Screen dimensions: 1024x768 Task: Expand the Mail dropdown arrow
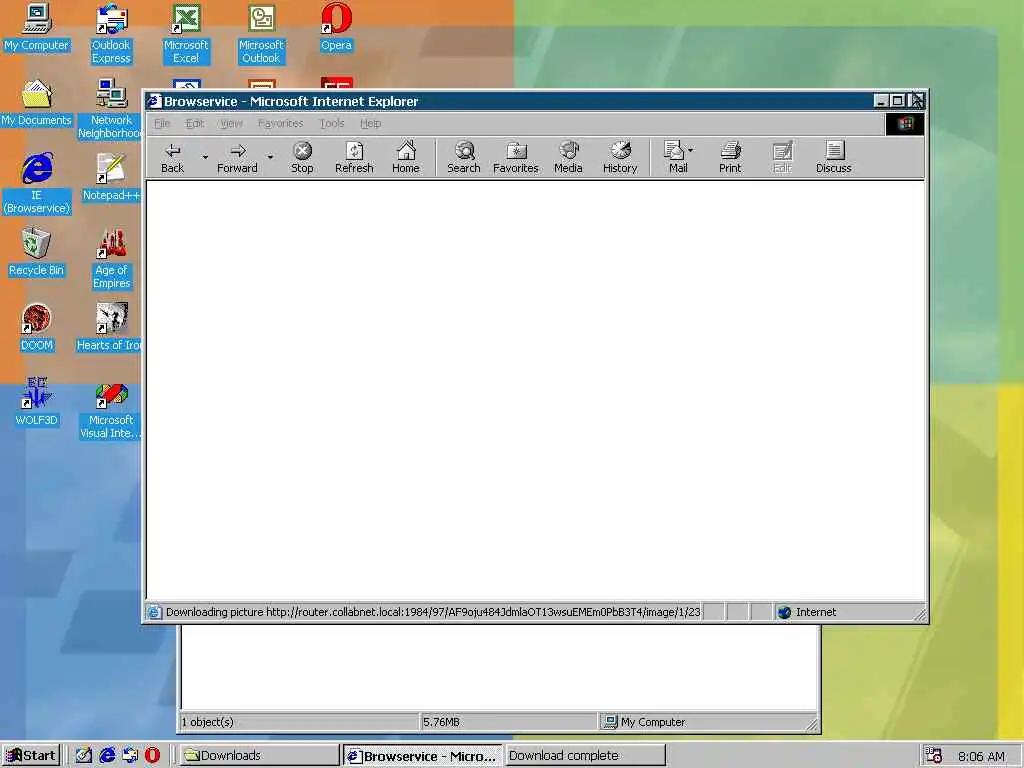(x=691, y=150)
